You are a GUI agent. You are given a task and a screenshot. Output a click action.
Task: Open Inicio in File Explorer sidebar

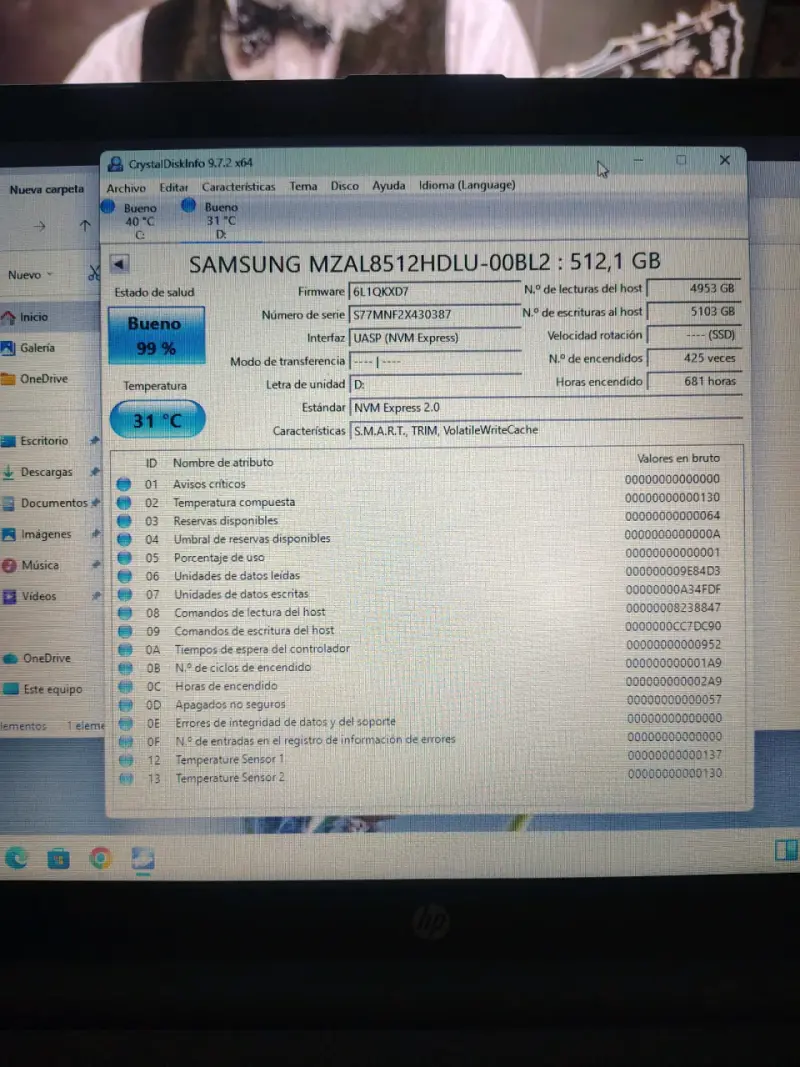click(34, 317)
